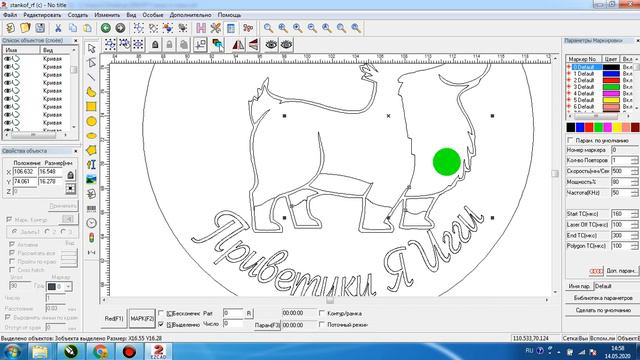The height and width of the screenshot is (360, 640).
Task: Click the gray Redo arrow icon
Action: (x=120, y=28)
